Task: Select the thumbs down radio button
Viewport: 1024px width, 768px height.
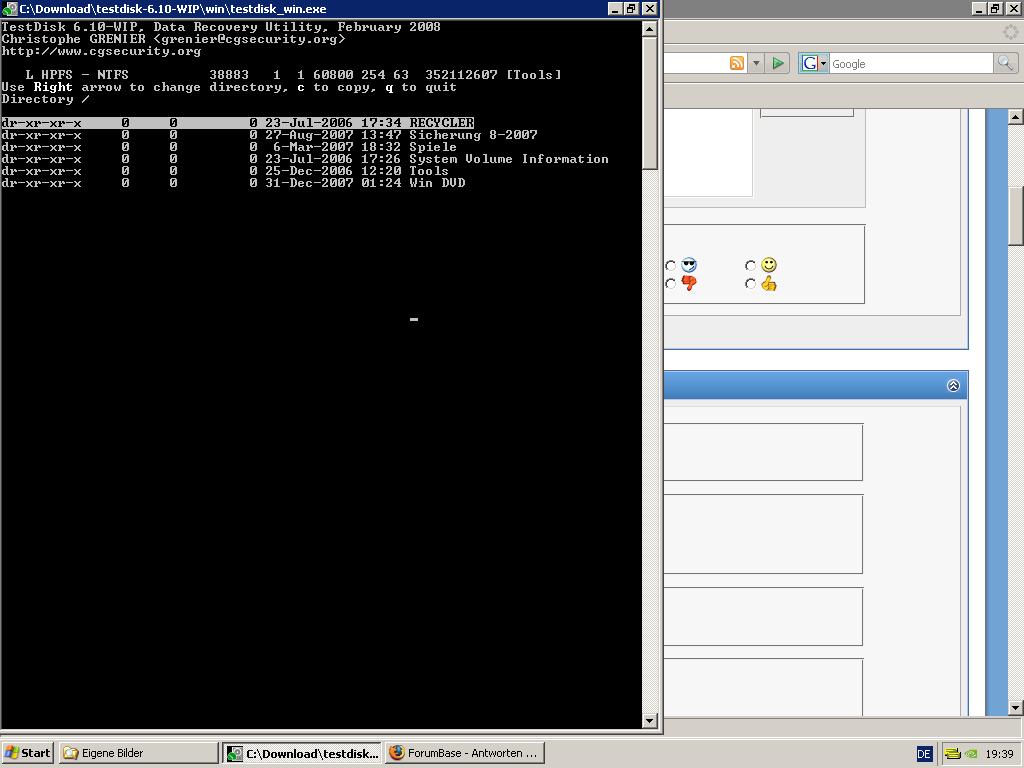Action: 670,283
